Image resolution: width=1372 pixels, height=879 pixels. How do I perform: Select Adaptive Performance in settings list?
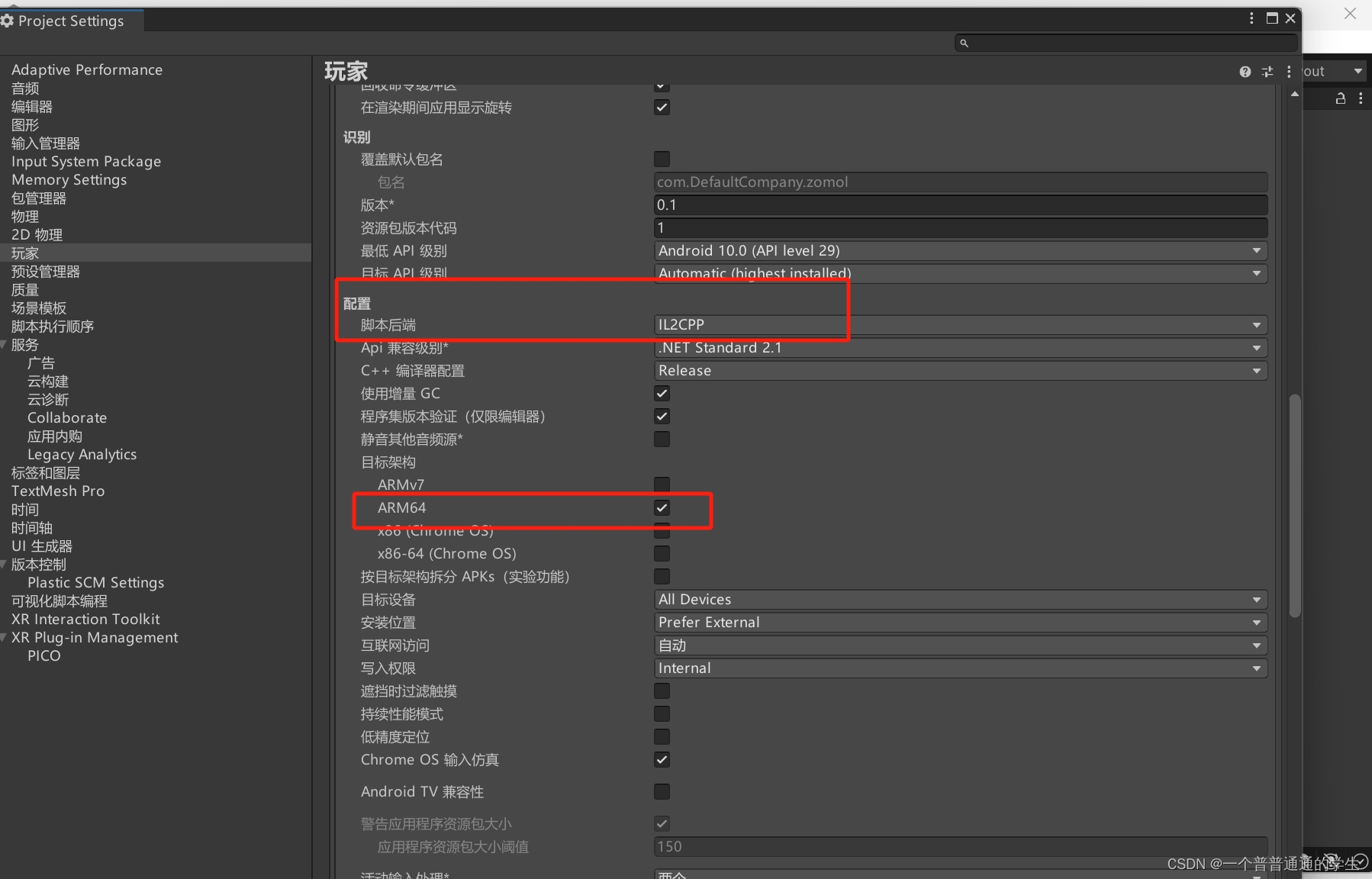point(87,69)
